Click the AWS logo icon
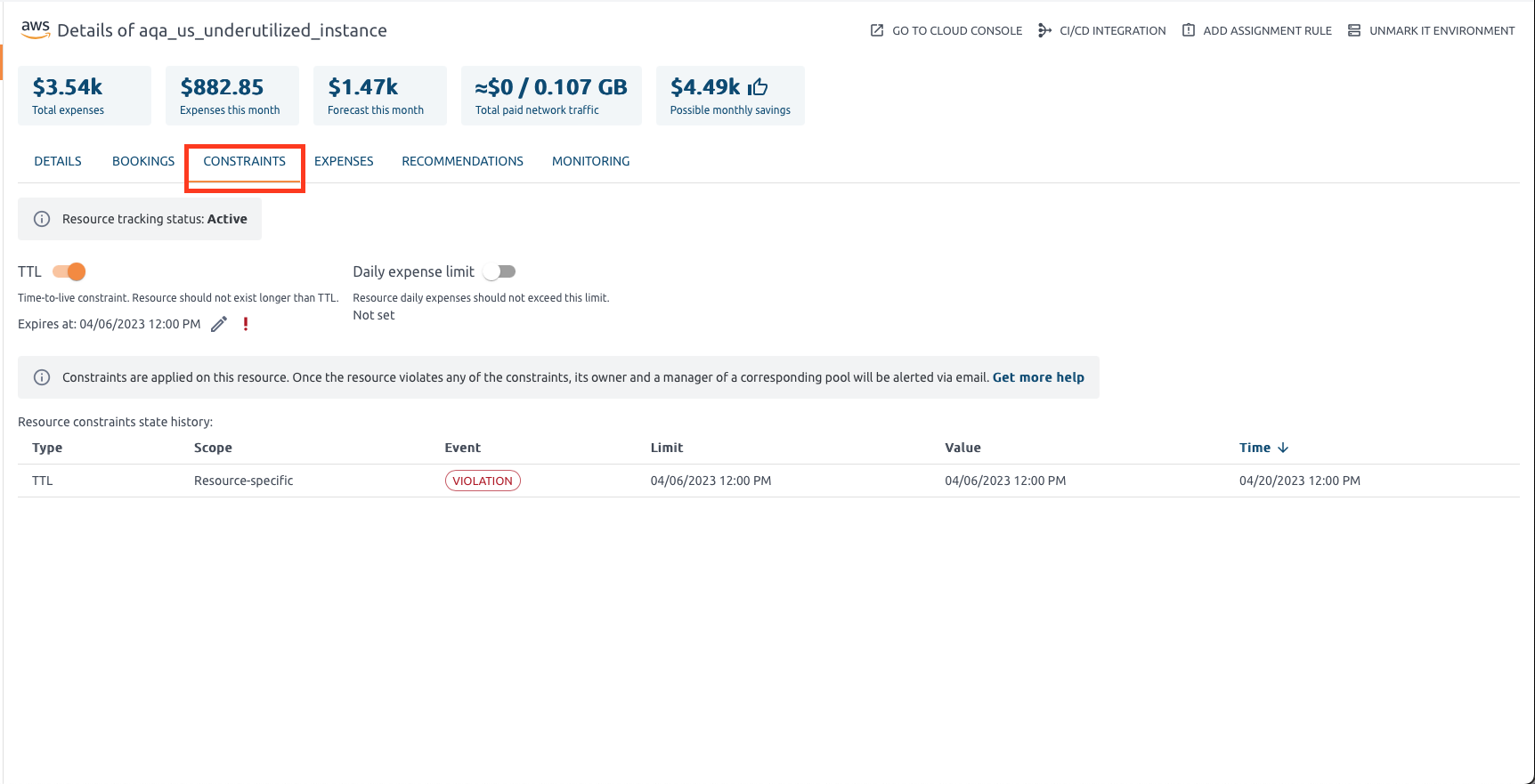 35,28
